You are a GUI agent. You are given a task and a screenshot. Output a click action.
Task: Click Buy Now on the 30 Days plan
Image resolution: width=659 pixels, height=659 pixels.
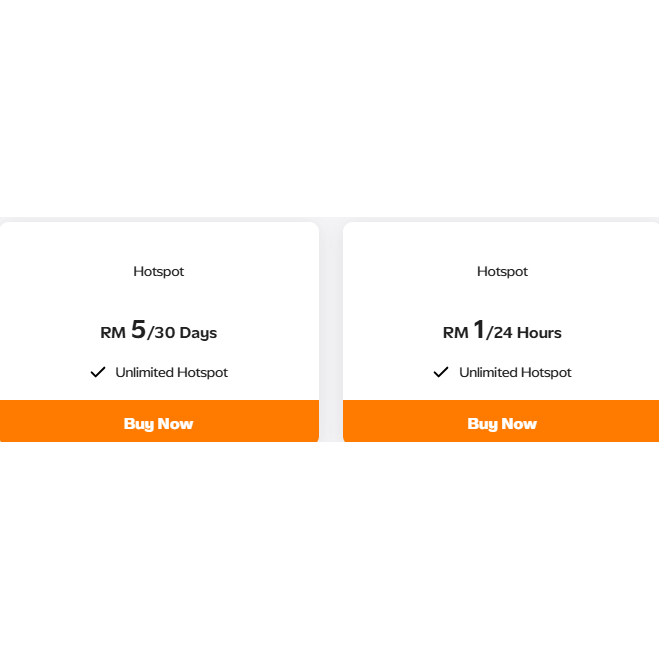pos(158,423)
